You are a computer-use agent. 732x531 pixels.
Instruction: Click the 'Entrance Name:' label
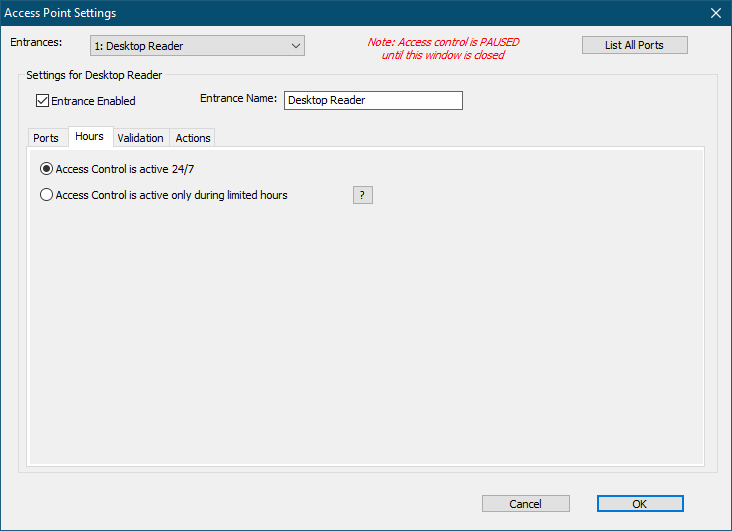(x=238, y=99)
